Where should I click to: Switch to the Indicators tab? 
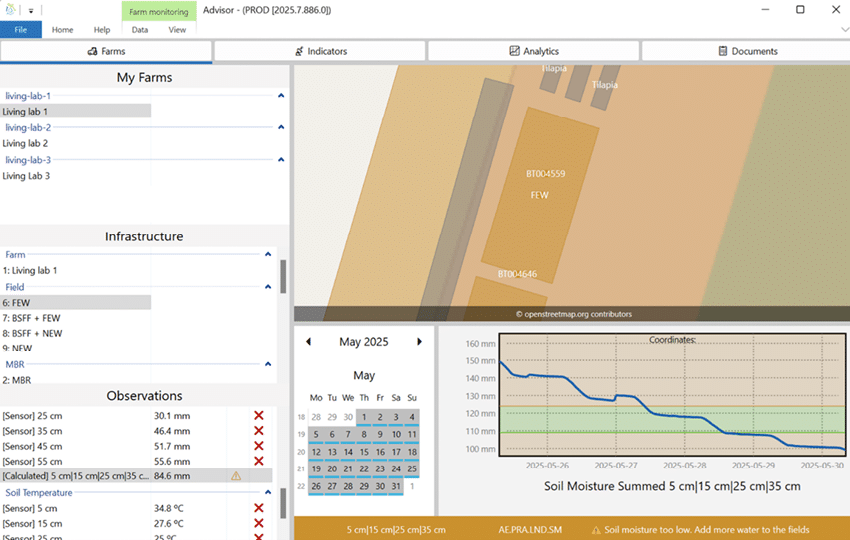(320, 51)
